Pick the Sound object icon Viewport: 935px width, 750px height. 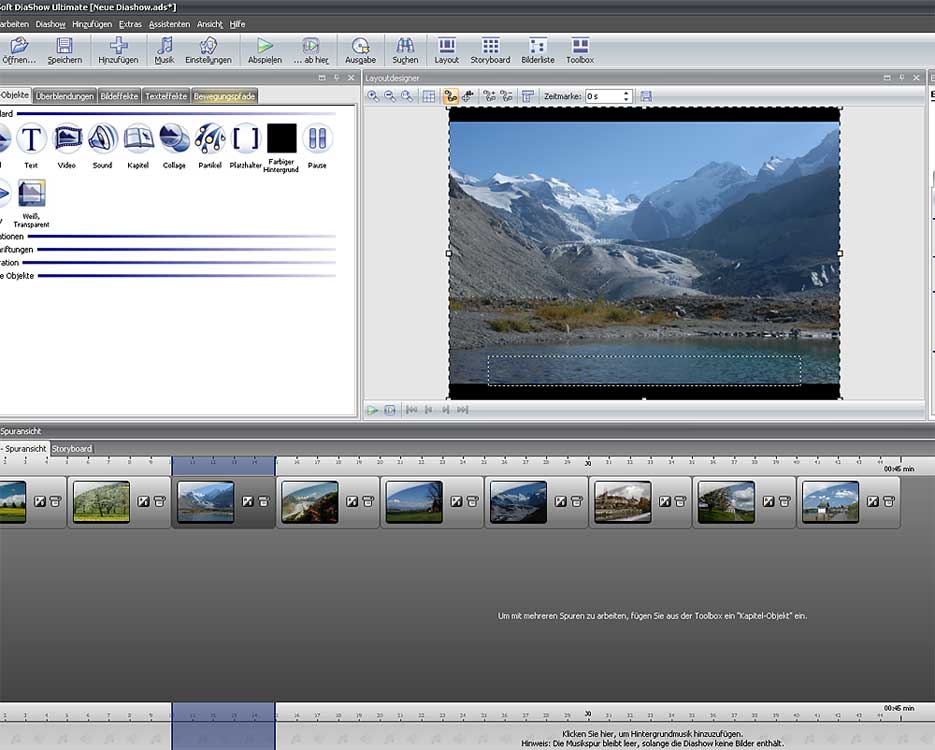click(103, 139)
